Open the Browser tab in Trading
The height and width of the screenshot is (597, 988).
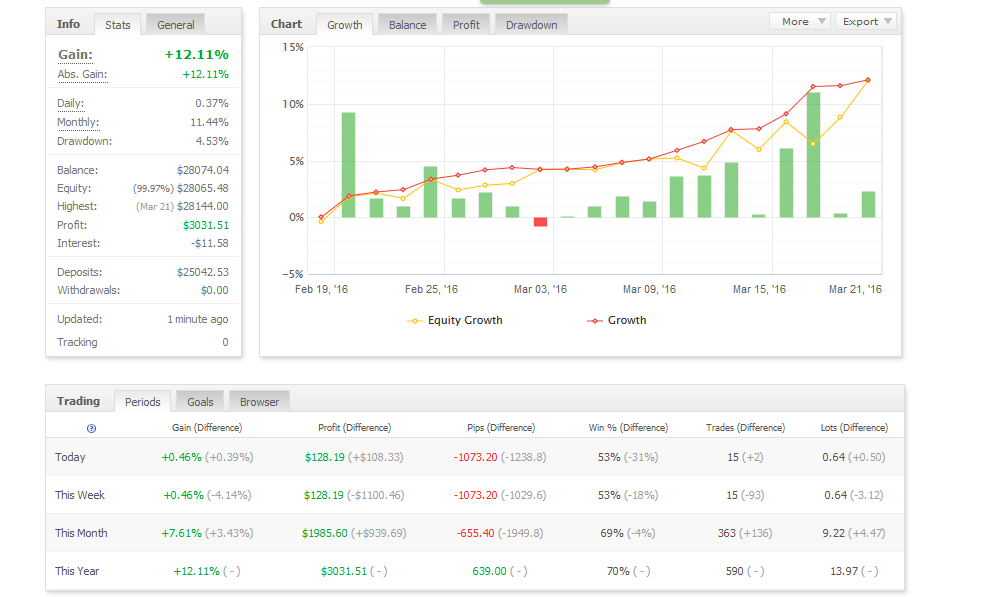coord(259,402)
